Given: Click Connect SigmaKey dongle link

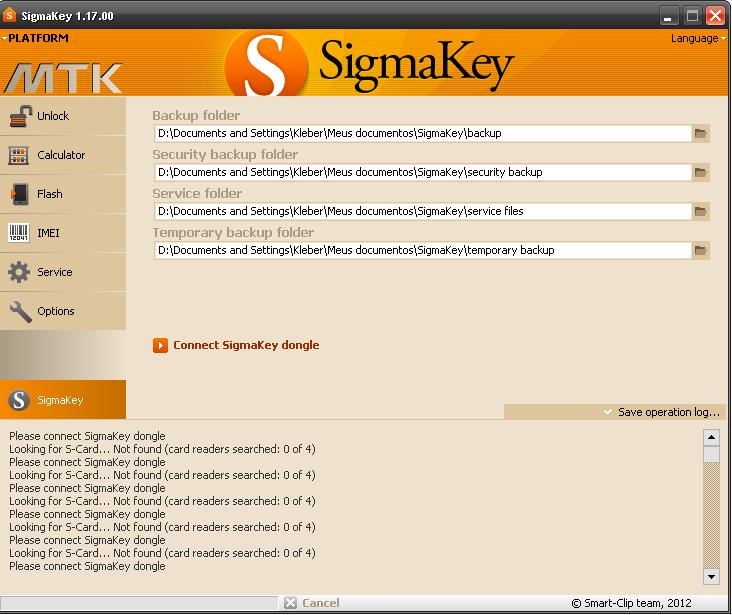Looking at the screenshot, I should (246, 345).
